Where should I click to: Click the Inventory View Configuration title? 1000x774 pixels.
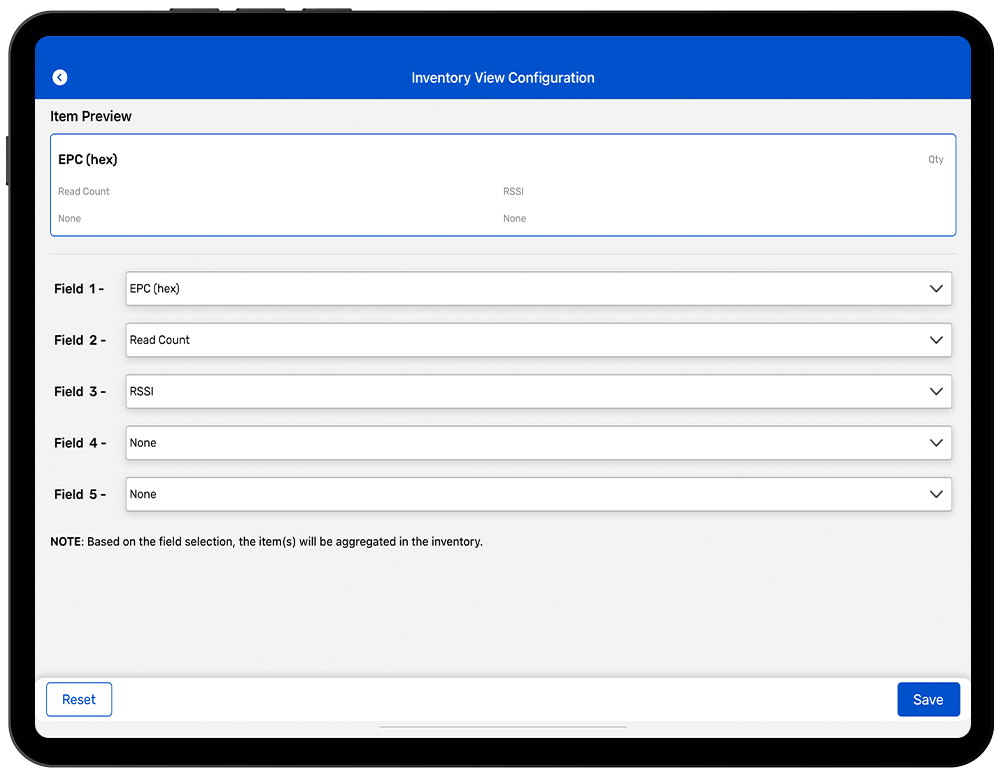503,78
